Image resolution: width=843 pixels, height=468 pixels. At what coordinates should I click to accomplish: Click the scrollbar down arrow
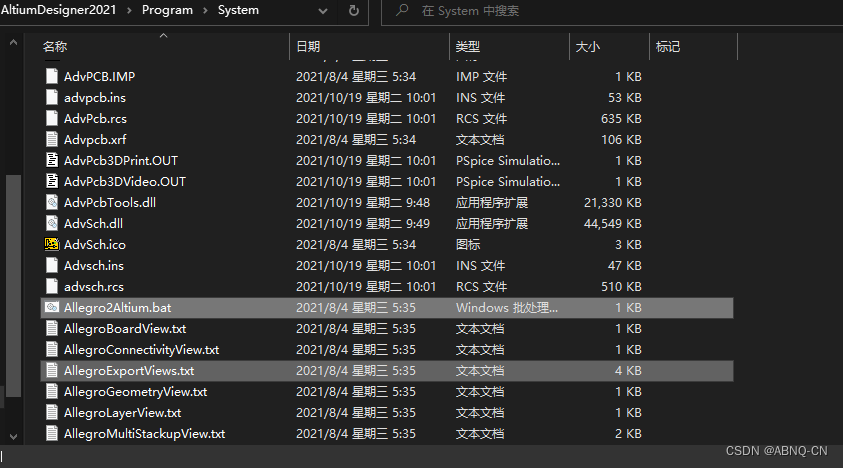point(13,437)
